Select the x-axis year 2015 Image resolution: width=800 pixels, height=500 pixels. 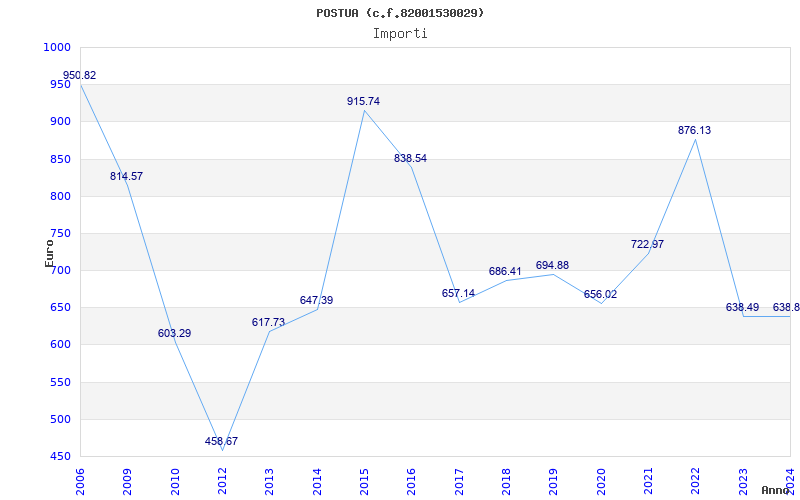[x=364, y=481]
